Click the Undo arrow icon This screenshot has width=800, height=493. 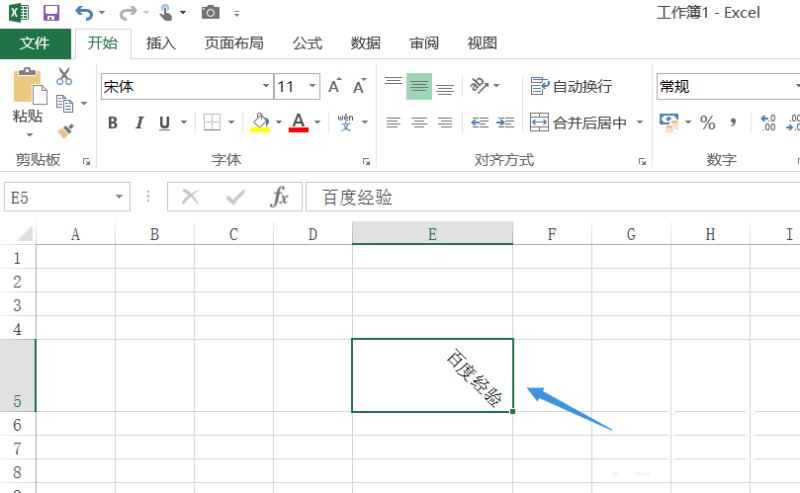[x=84, y=13]
